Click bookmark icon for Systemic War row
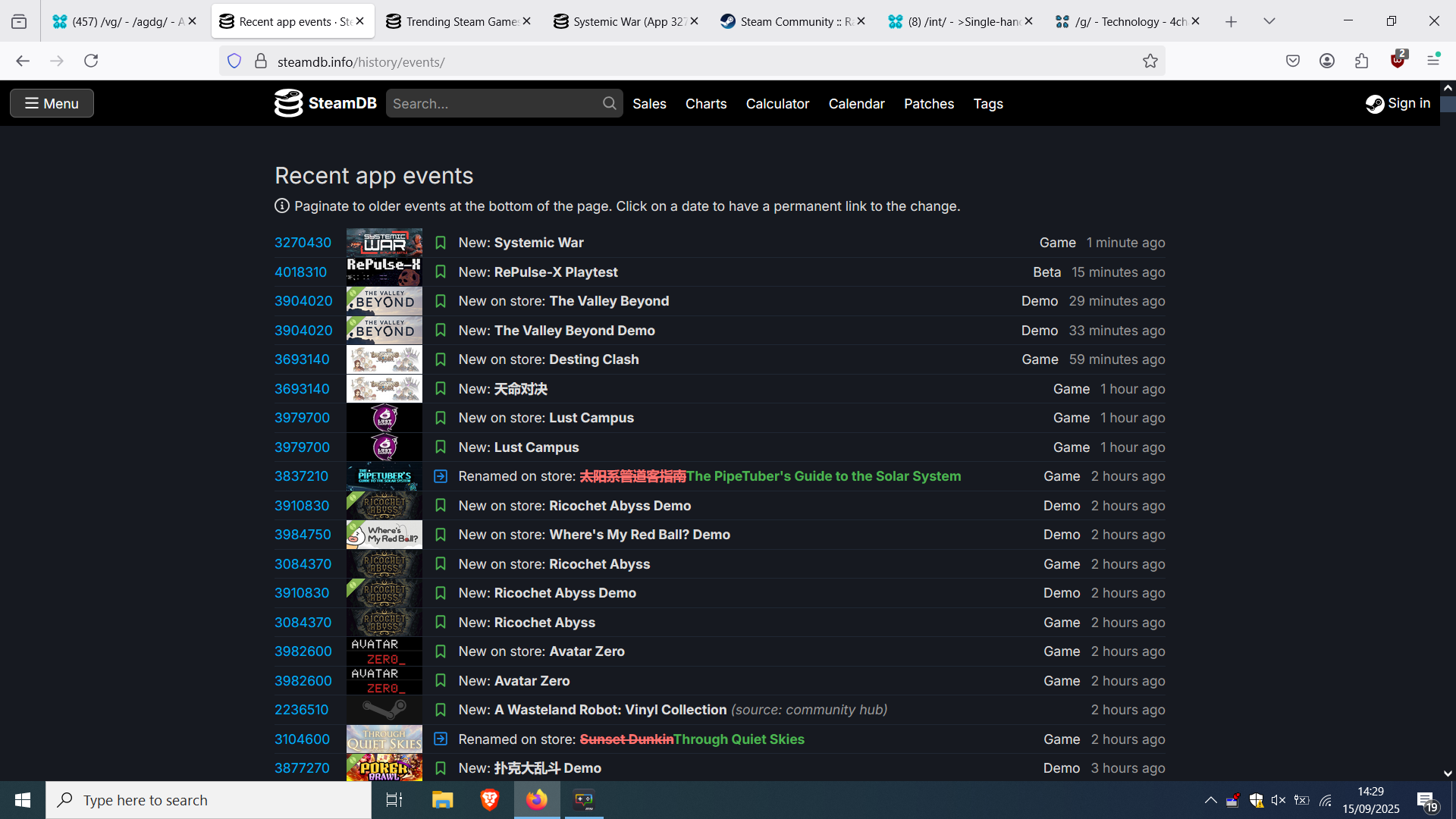Screen dimensions: 1456x819 point(441,243)
